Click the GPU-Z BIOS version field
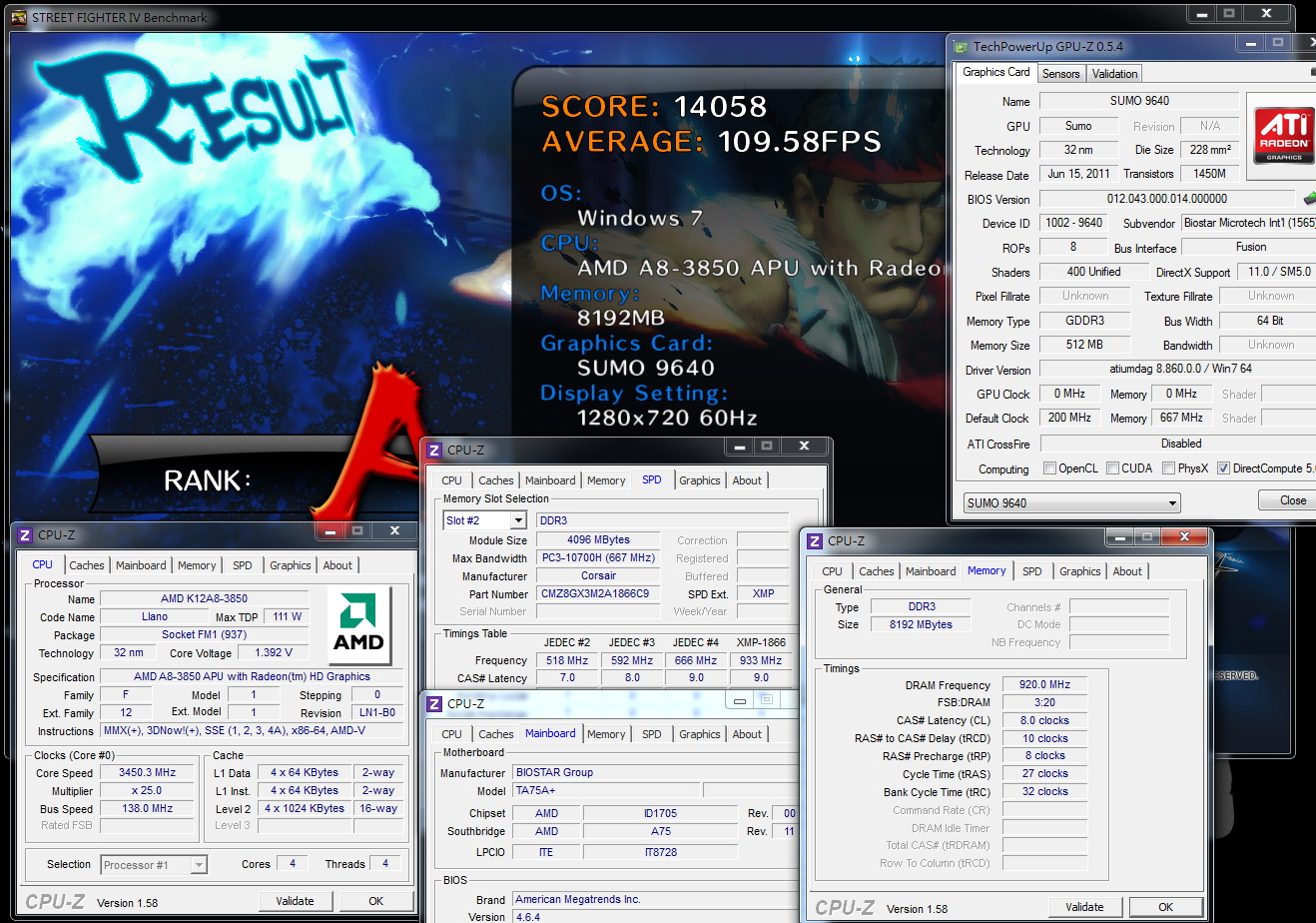 1168,199
